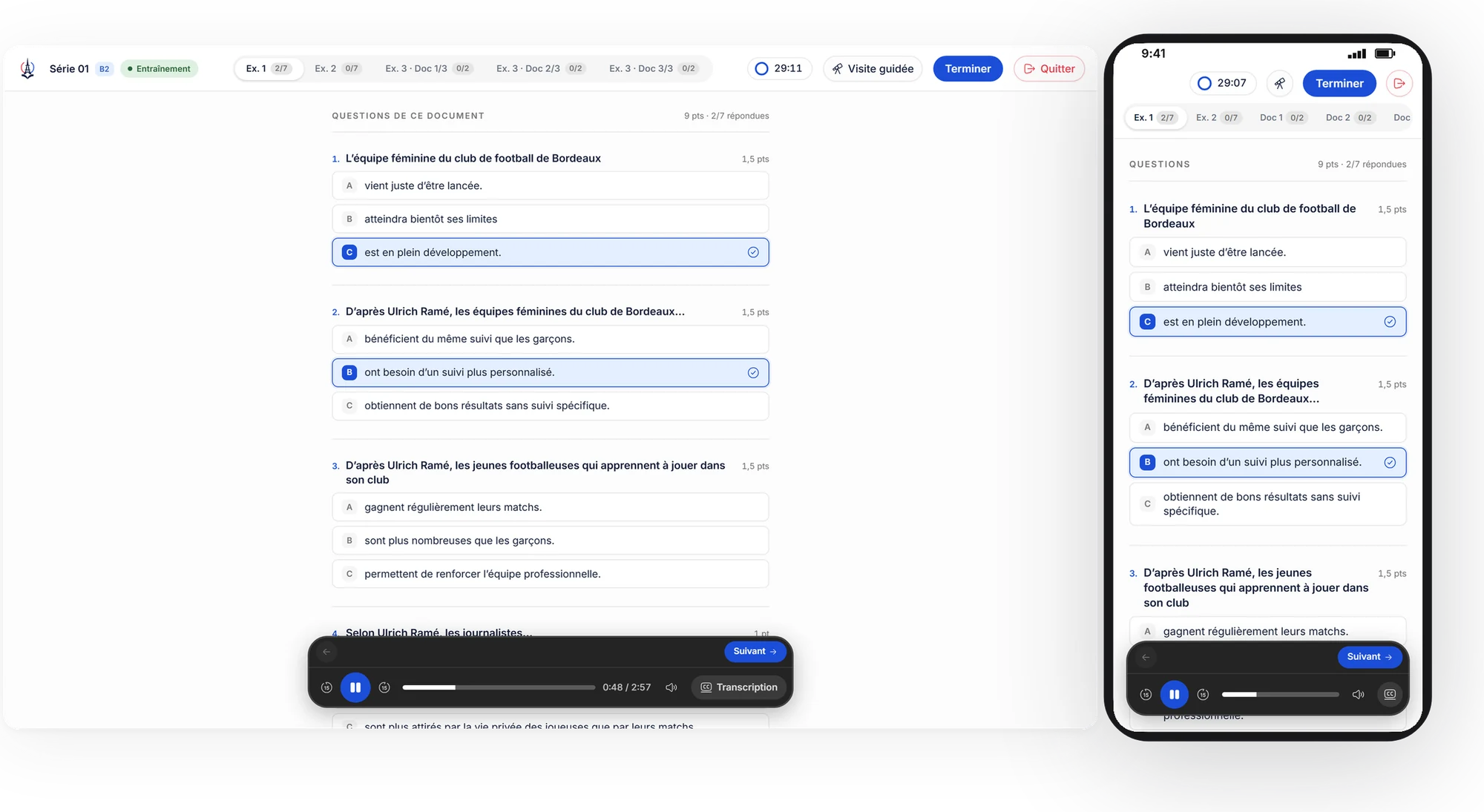Seek on the desktop audio progress bar
Viewport: 1484px width, 812px height.
(x=499, y=687)
